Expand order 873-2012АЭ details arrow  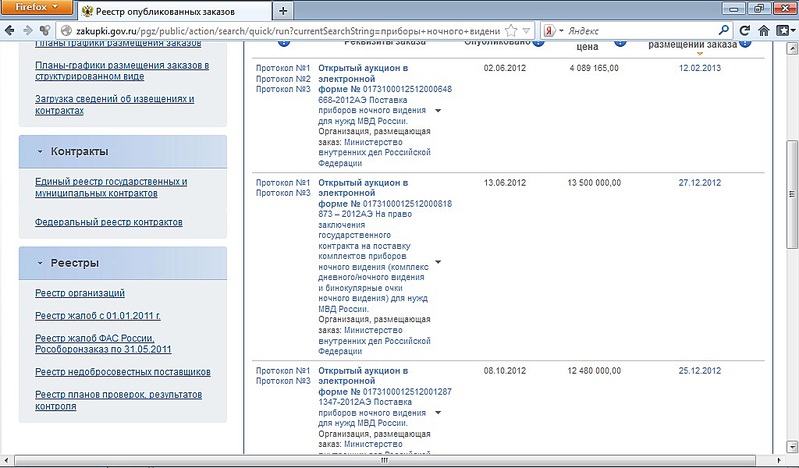[x=438, y=262]
